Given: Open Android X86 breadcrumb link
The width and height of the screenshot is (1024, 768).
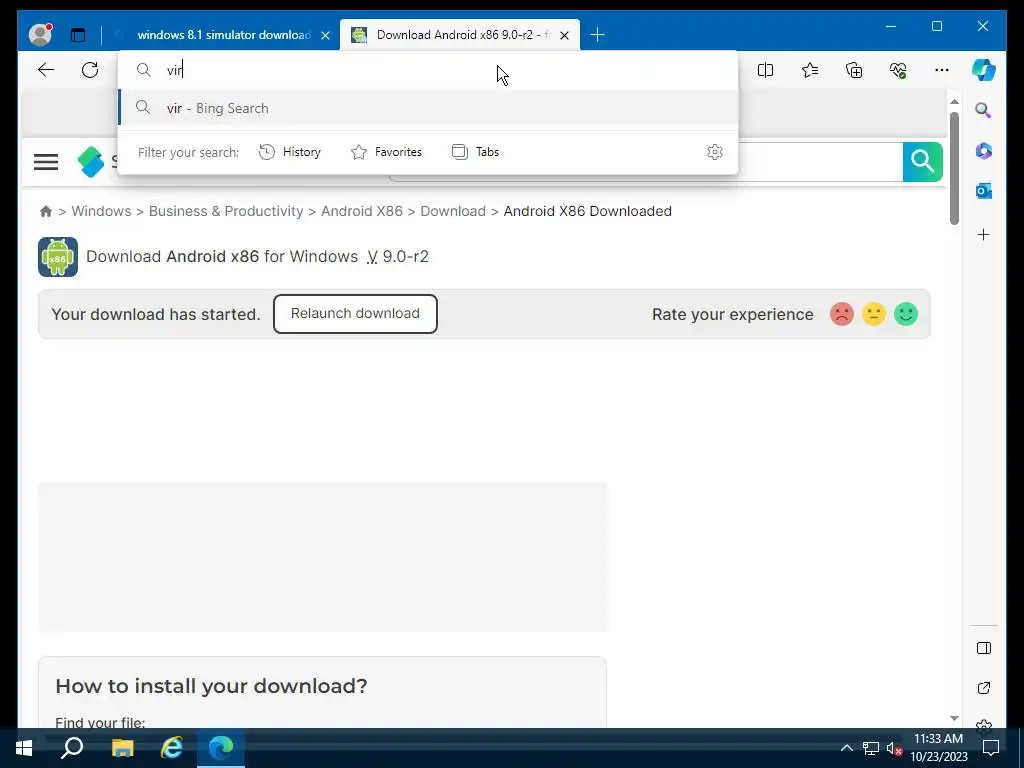Looking at the screenshot, I should (x=362, y=211).
